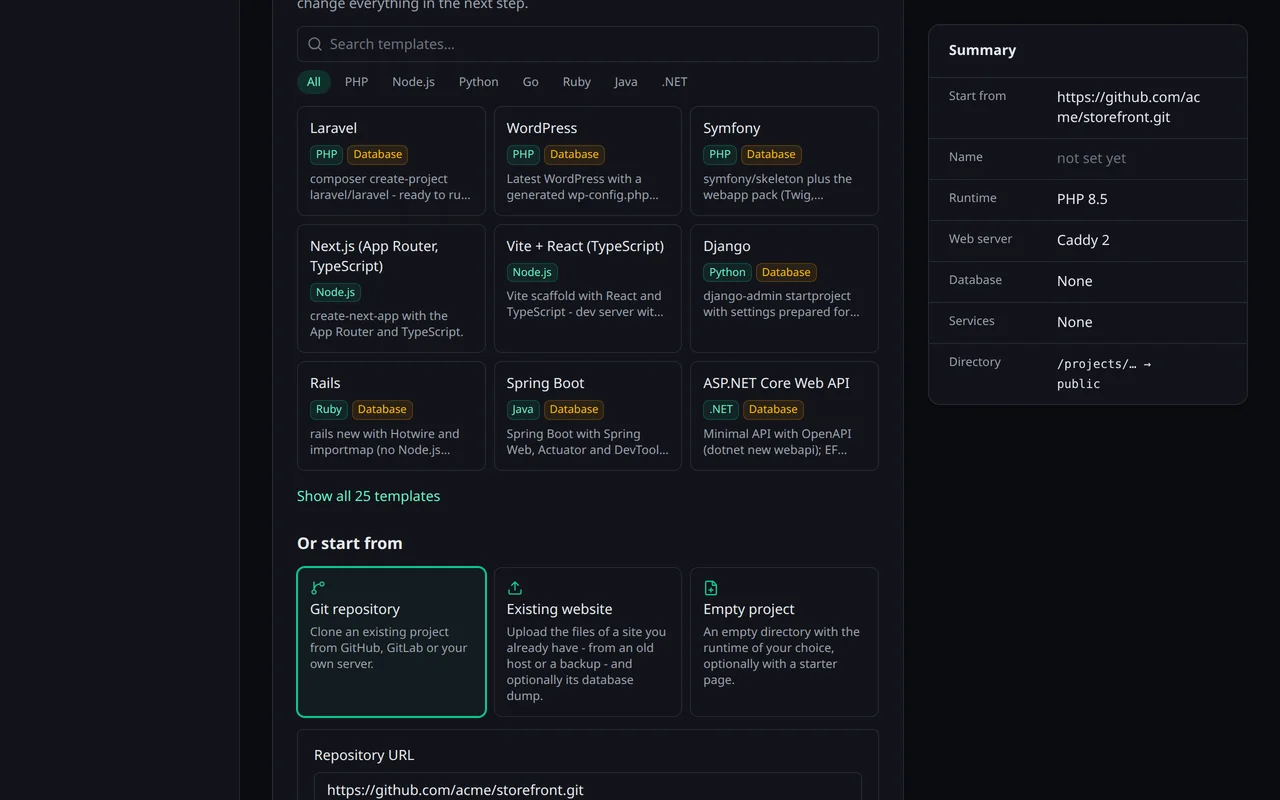Image resolution: width=1280 pixels, height=800 pixels.
Task: Click the Ruby tag on Rails card
Action: (329, 409)
